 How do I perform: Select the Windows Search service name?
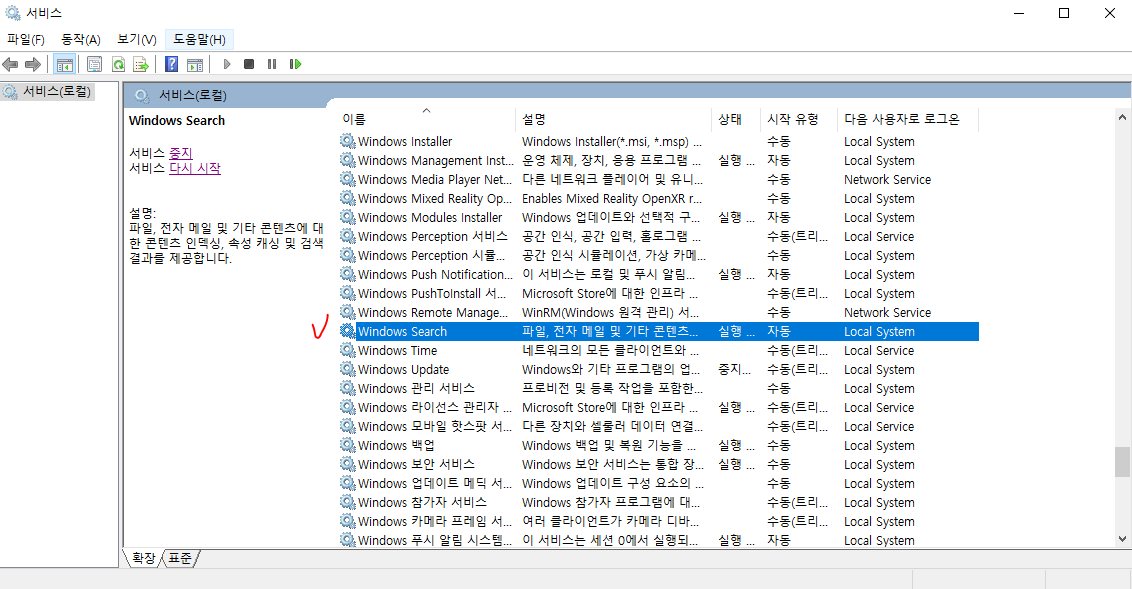(402, 331)
